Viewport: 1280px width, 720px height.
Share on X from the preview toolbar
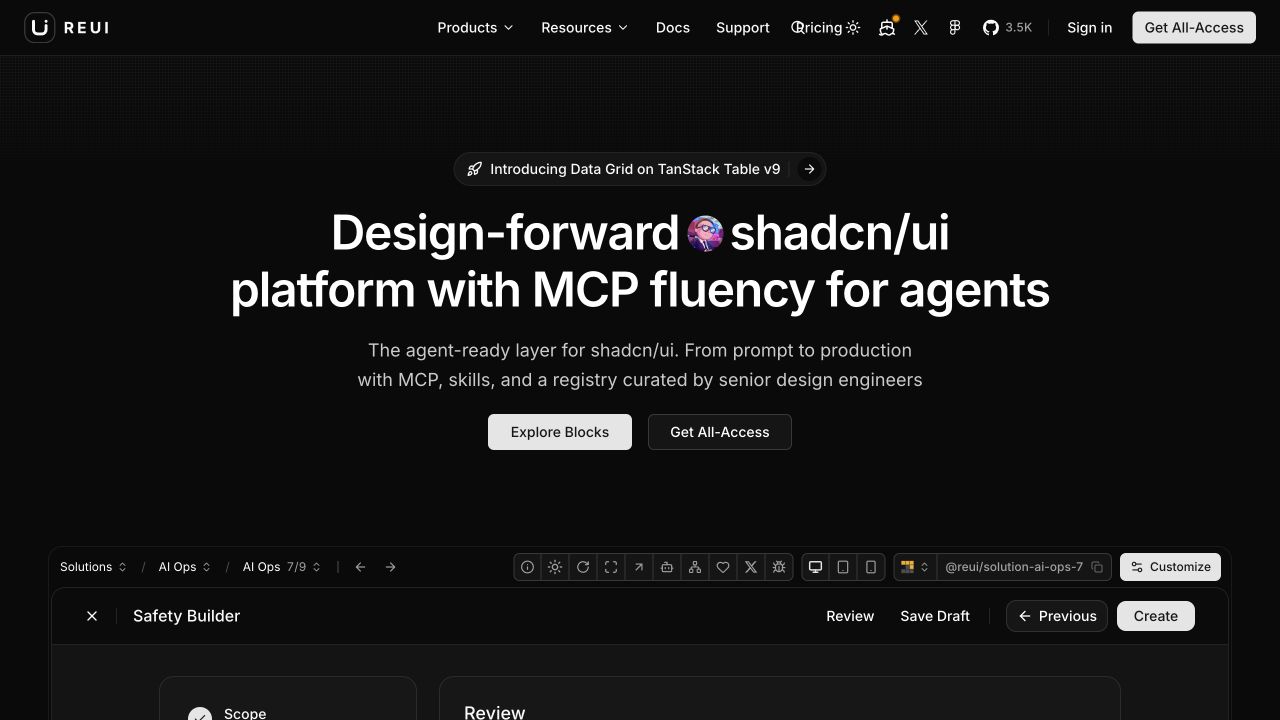point(751,567)
